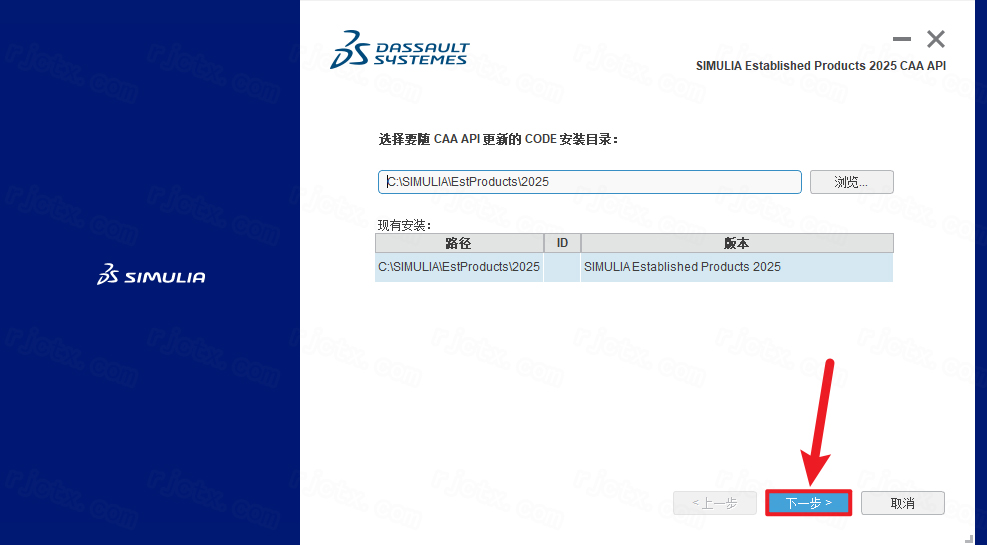Click the 下一步 (Next) button
The height and width of the screenshot is (545, 987).
click(808, 503)
